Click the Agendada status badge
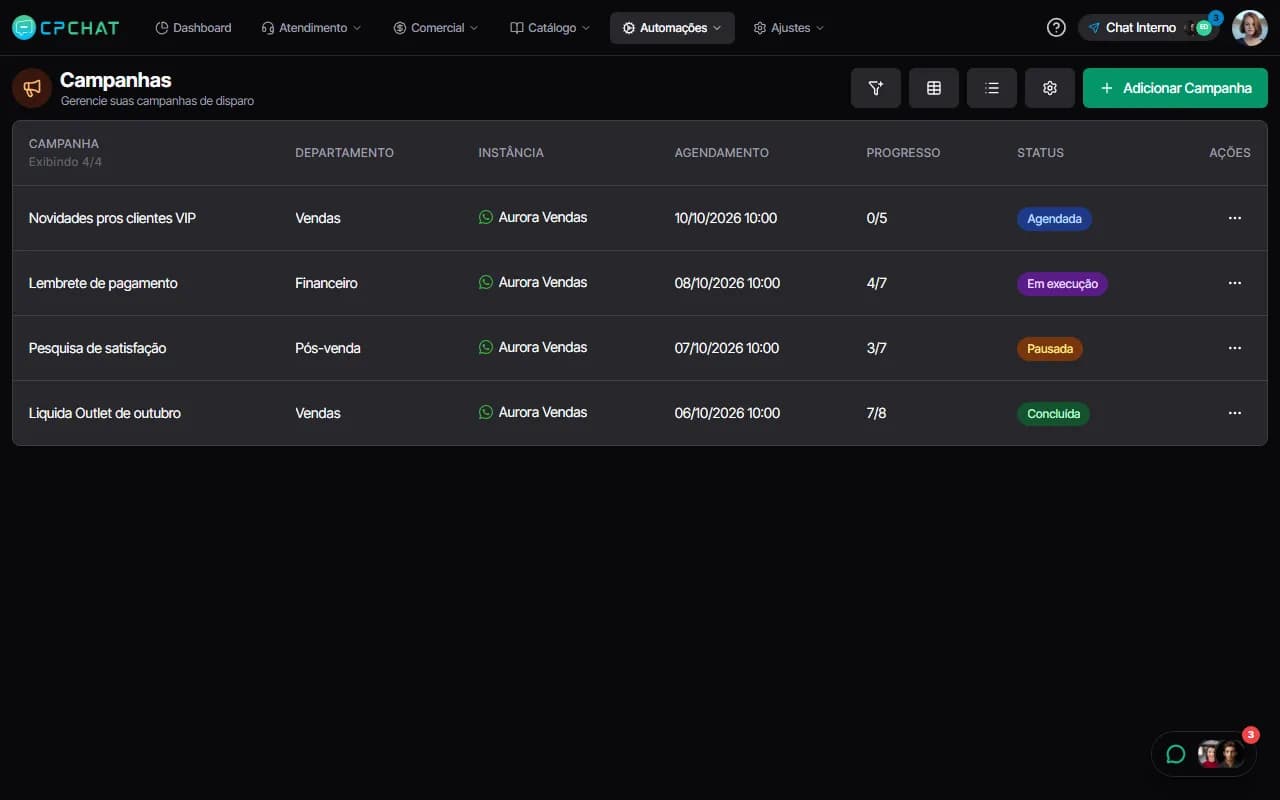The image size is (1280, 800). [x=1054, y=219]
